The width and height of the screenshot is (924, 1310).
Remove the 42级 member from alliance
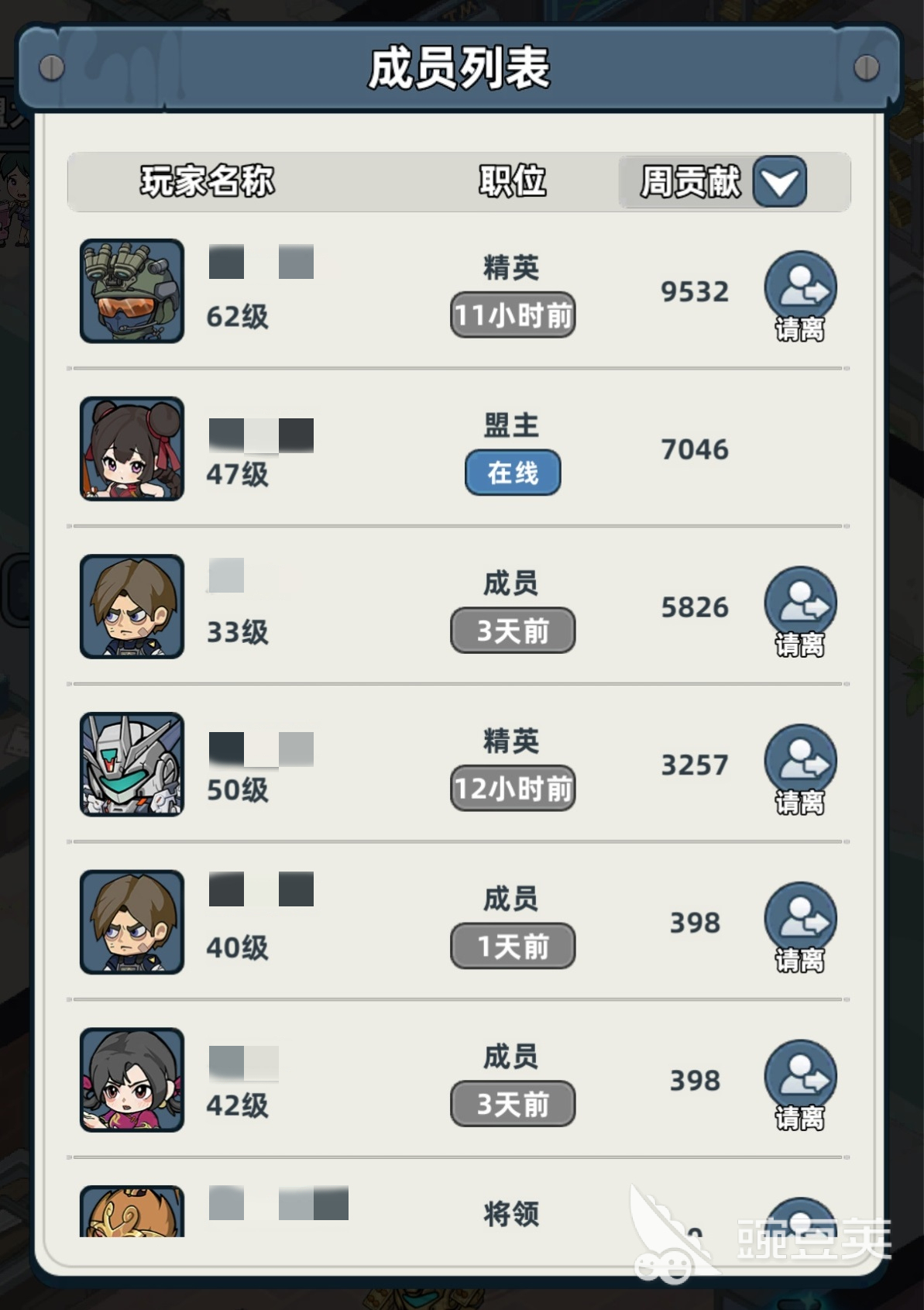(800, 1085)
